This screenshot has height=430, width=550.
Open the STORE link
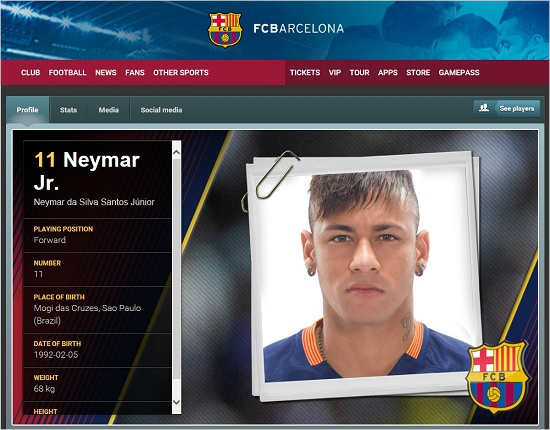418,73
